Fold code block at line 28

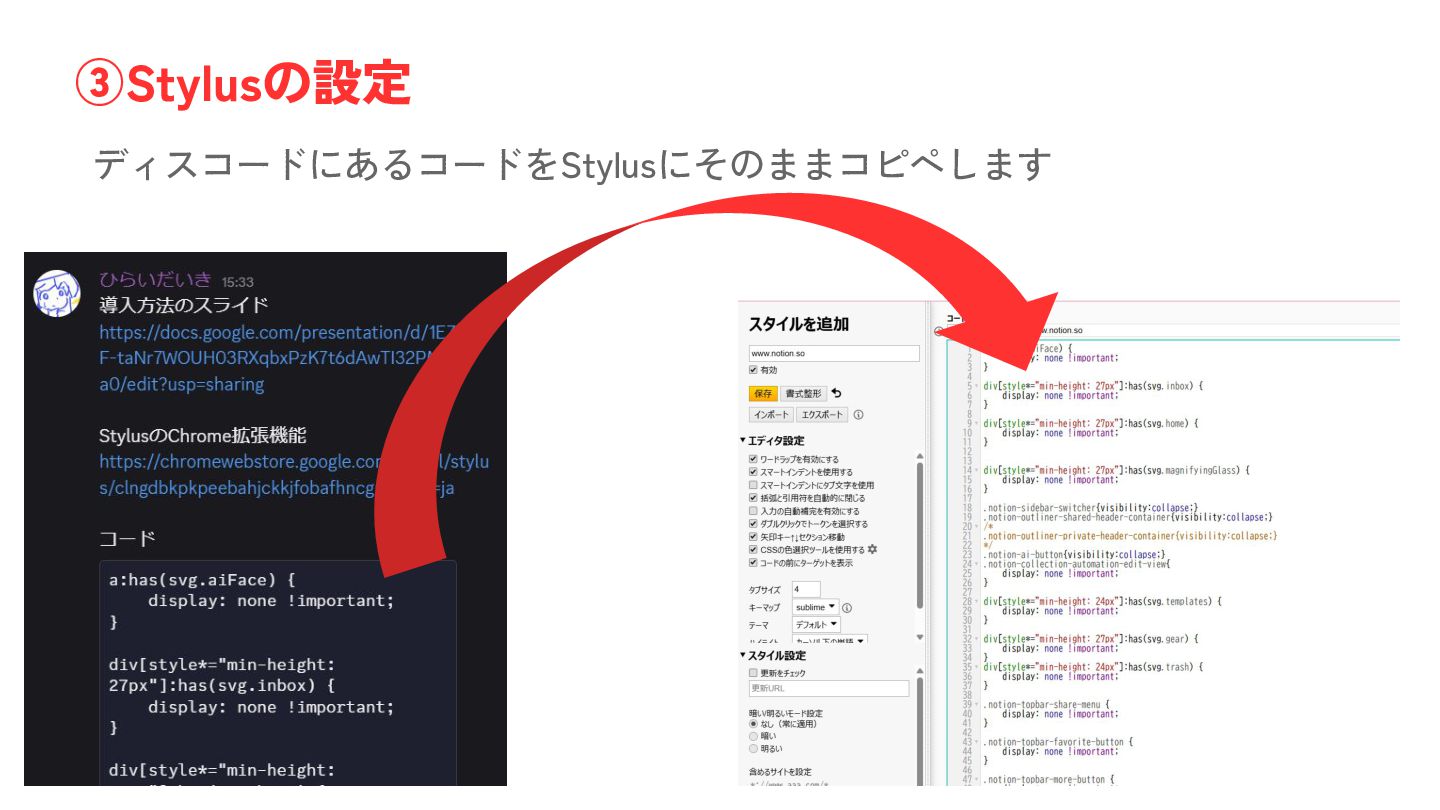point(978,601)
